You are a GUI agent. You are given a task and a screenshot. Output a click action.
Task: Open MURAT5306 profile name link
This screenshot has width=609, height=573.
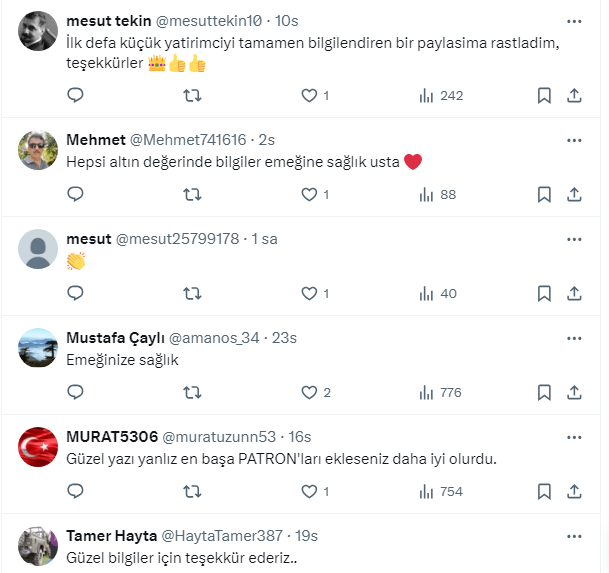click(x=110, y=437)
